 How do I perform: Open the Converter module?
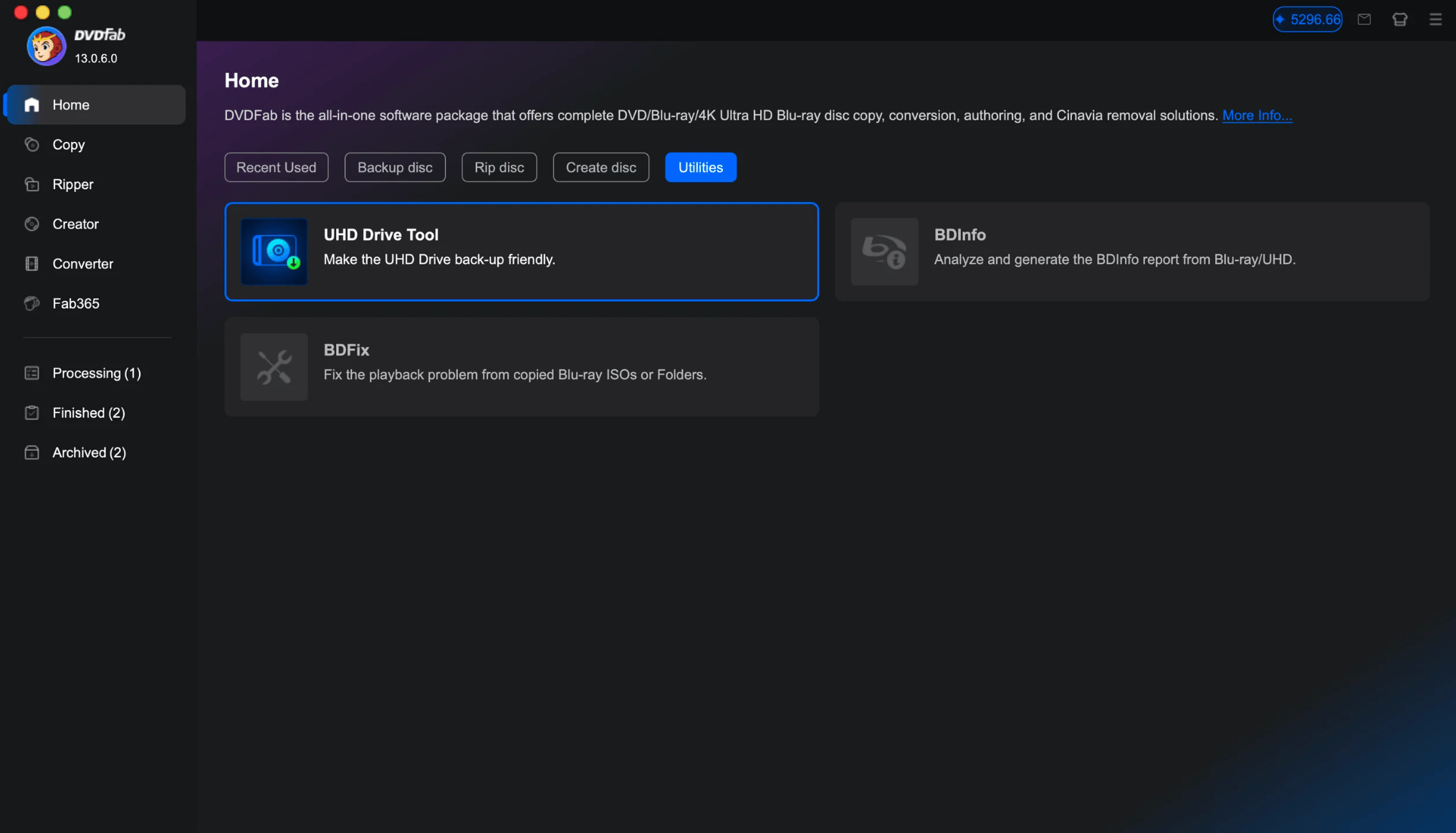coord(95,264)
